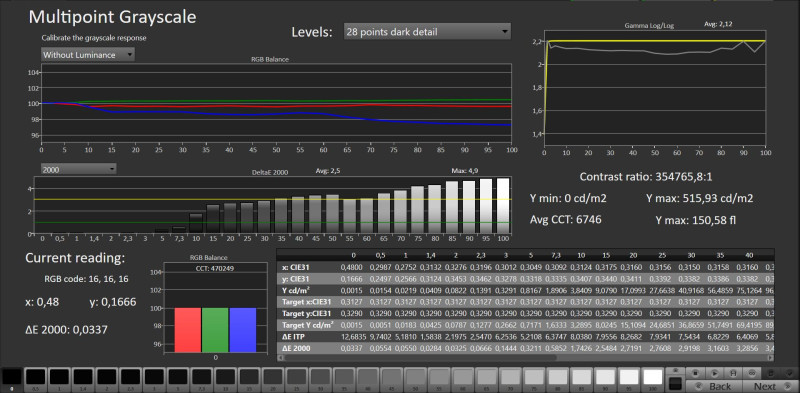Click the tallest DeltaE bar at 100
The width and height of the screenshot is (800, 393).
(503, 206)
